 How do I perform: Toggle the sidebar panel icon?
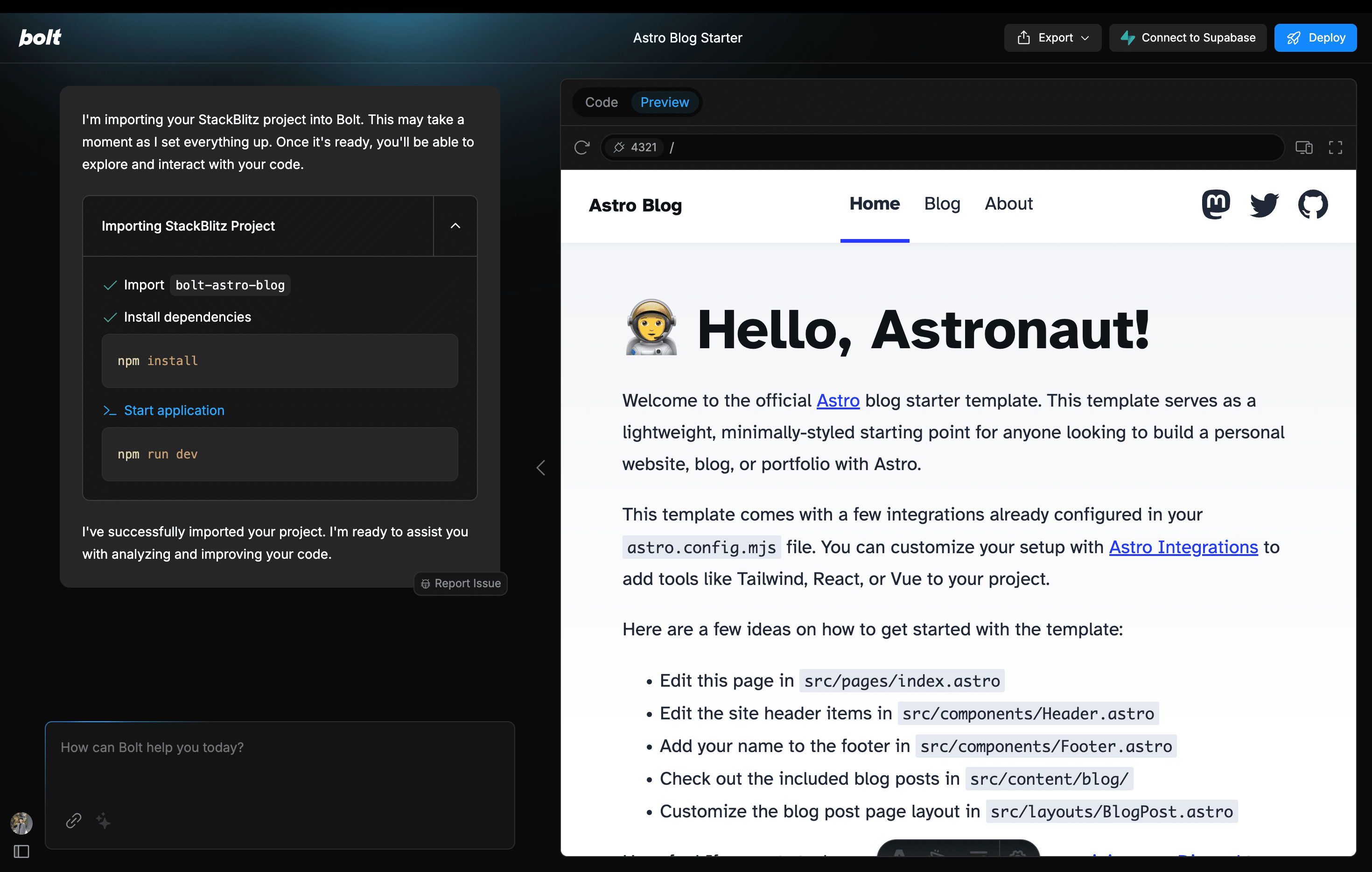coord(21,851)
